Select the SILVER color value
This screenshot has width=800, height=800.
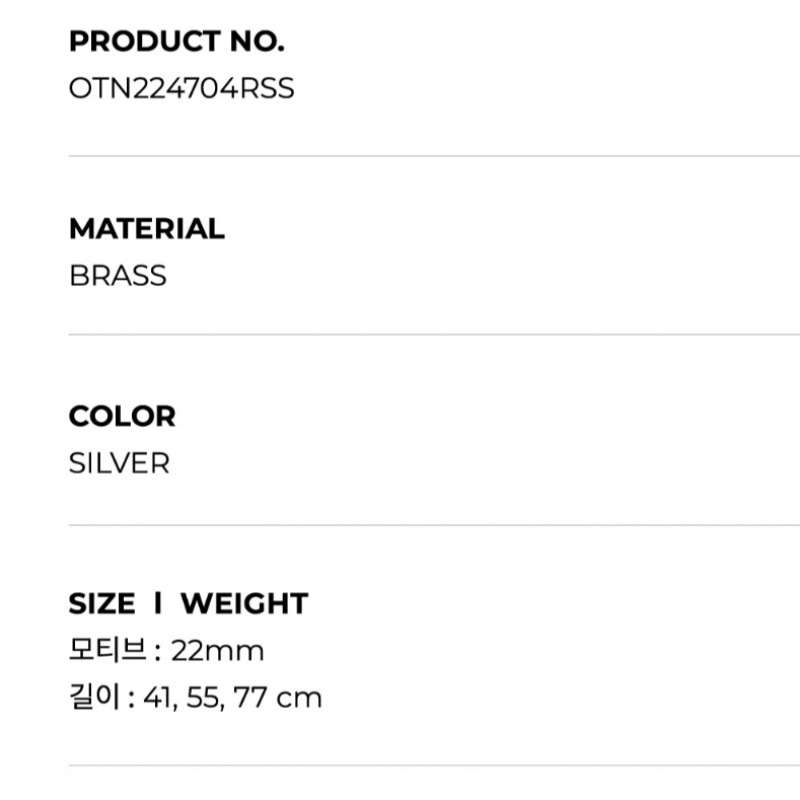click(119, 463)
